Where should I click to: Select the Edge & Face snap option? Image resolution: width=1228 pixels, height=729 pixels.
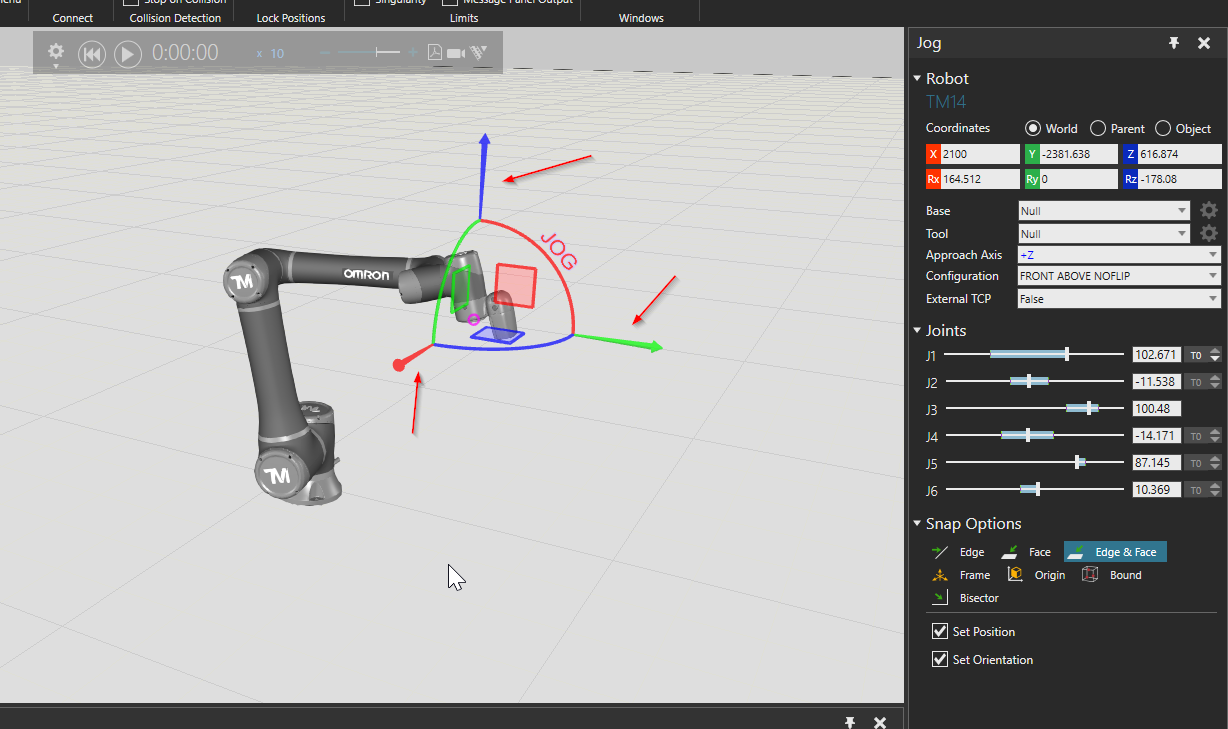tap(1115, 552)
